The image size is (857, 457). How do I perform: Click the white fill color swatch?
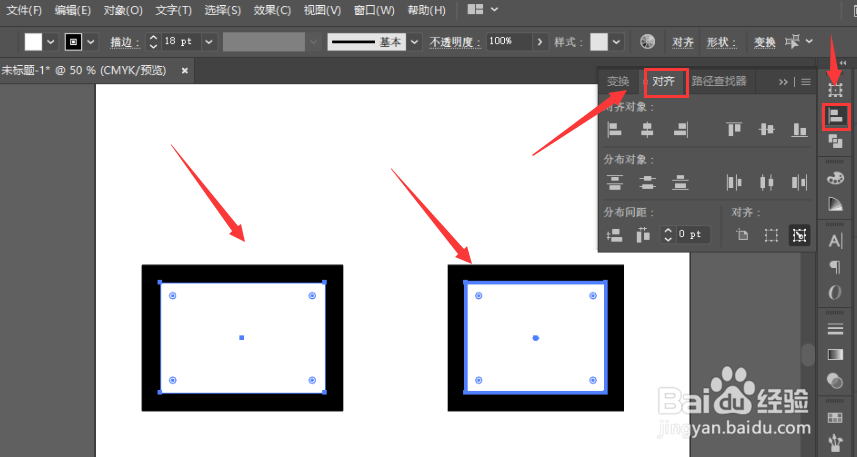33,42
